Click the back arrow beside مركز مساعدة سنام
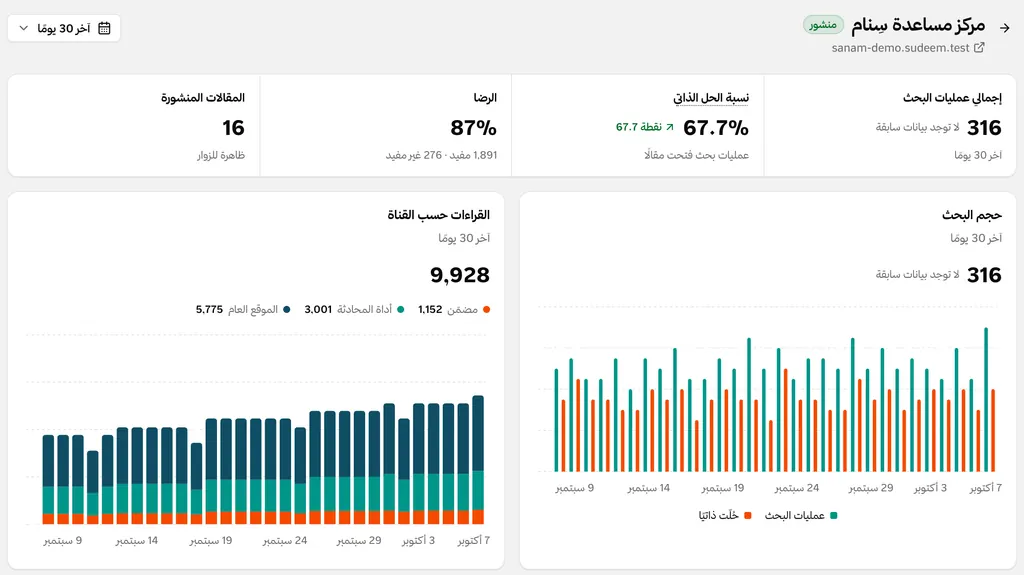 [x=1004, y=27]
